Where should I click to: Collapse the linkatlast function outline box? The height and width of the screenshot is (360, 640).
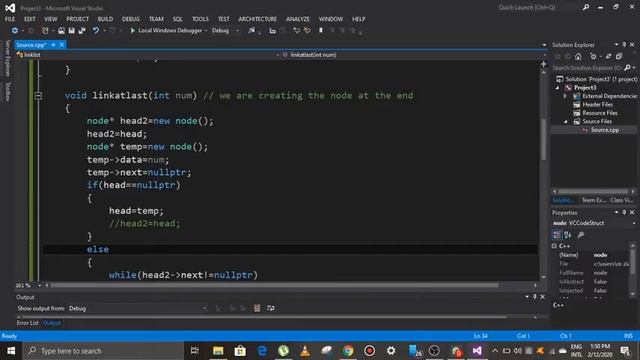tap(38, 96)
